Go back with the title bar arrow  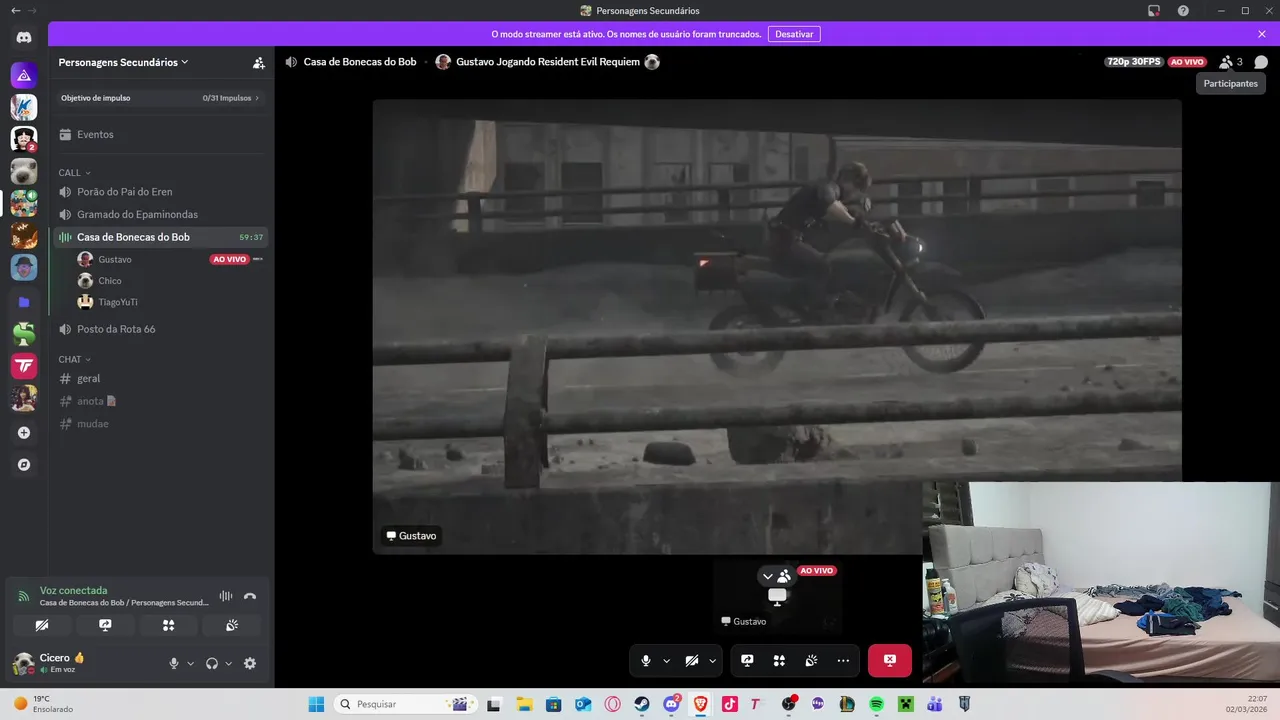coord(15,10)
